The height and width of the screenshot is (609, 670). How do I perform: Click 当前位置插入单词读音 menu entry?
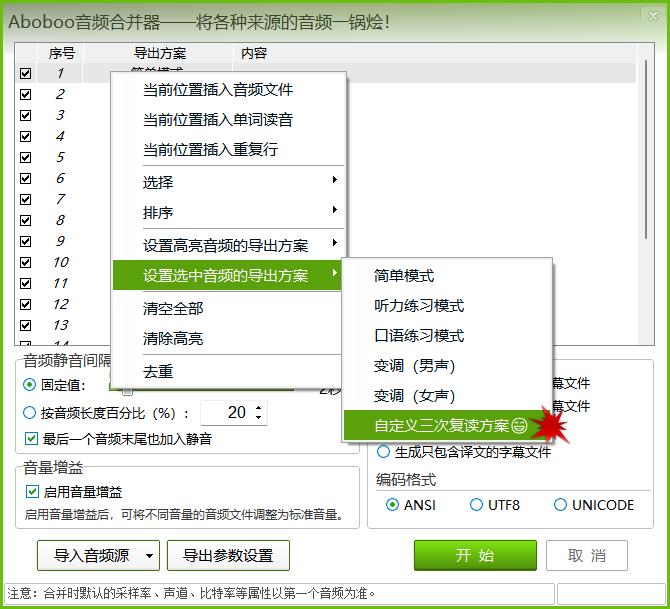pyautogui.click(x=228, y=120)
